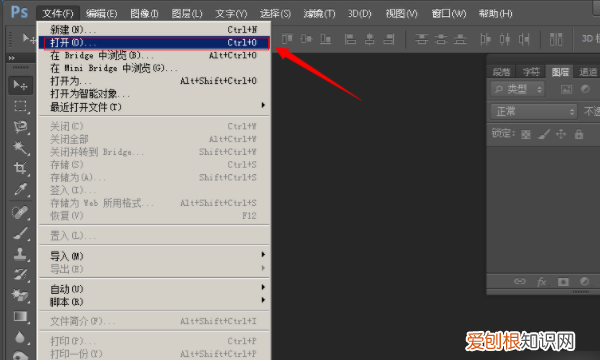Click align right edges icon

pyautogui.click(x=389, y=39)
